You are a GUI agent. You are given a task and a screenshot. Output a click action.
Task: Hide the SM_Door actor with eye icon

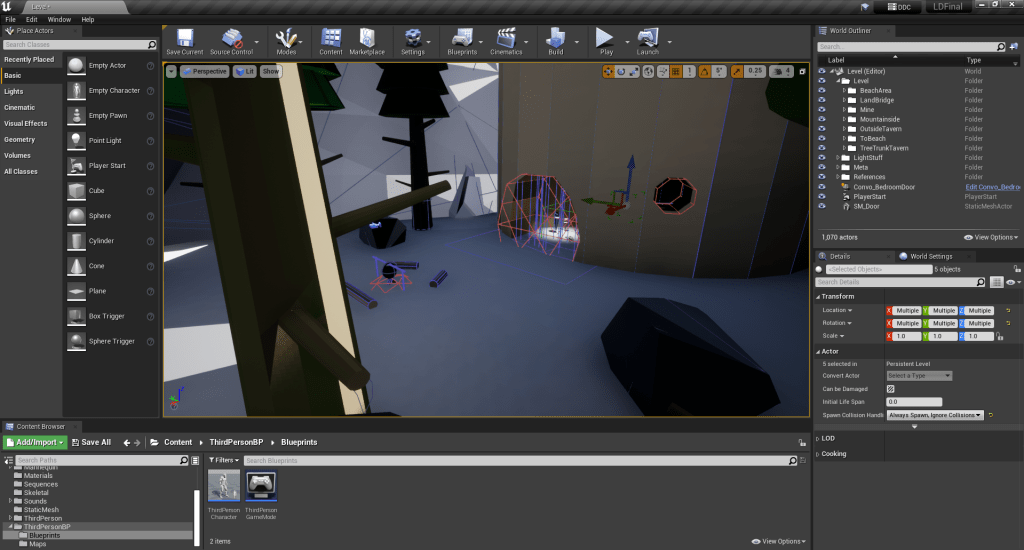pyautogui.click(x=822, y=206)
